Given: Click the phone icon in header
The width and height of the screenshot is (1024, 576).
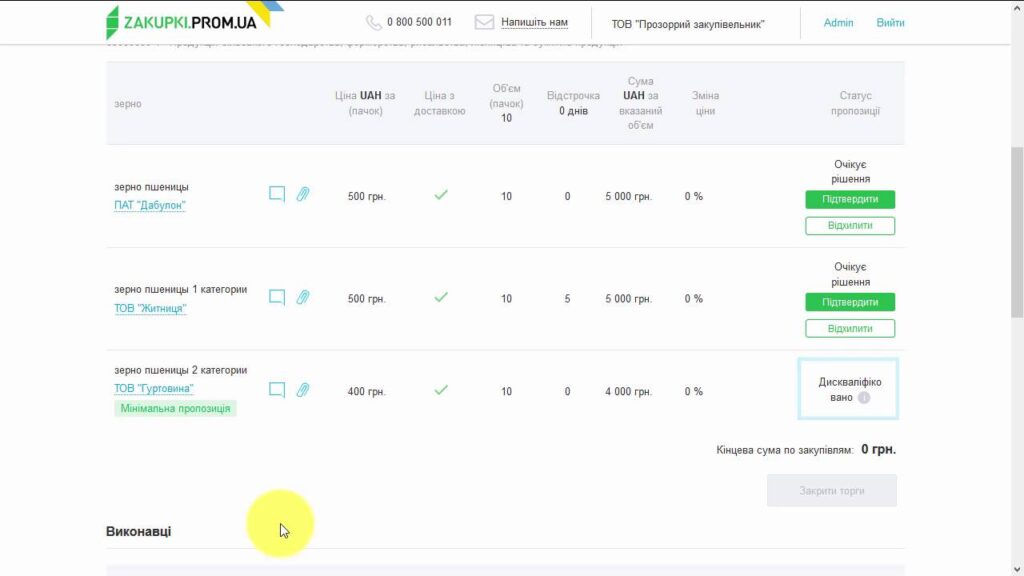Looking at the screenshot, I should (374, 22).
